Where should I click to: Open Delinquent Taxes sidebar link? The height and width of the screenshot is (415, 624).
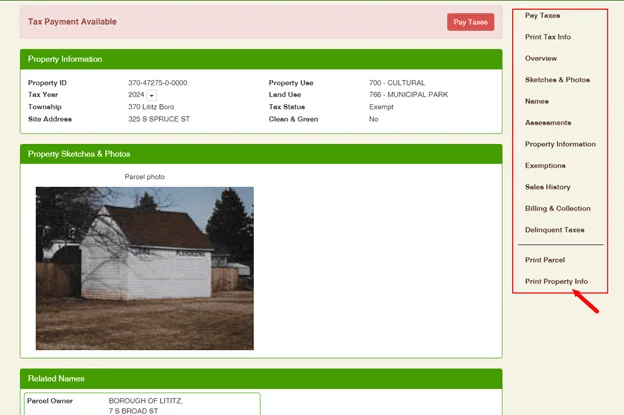pyautogui.click(x=555, y=230)
